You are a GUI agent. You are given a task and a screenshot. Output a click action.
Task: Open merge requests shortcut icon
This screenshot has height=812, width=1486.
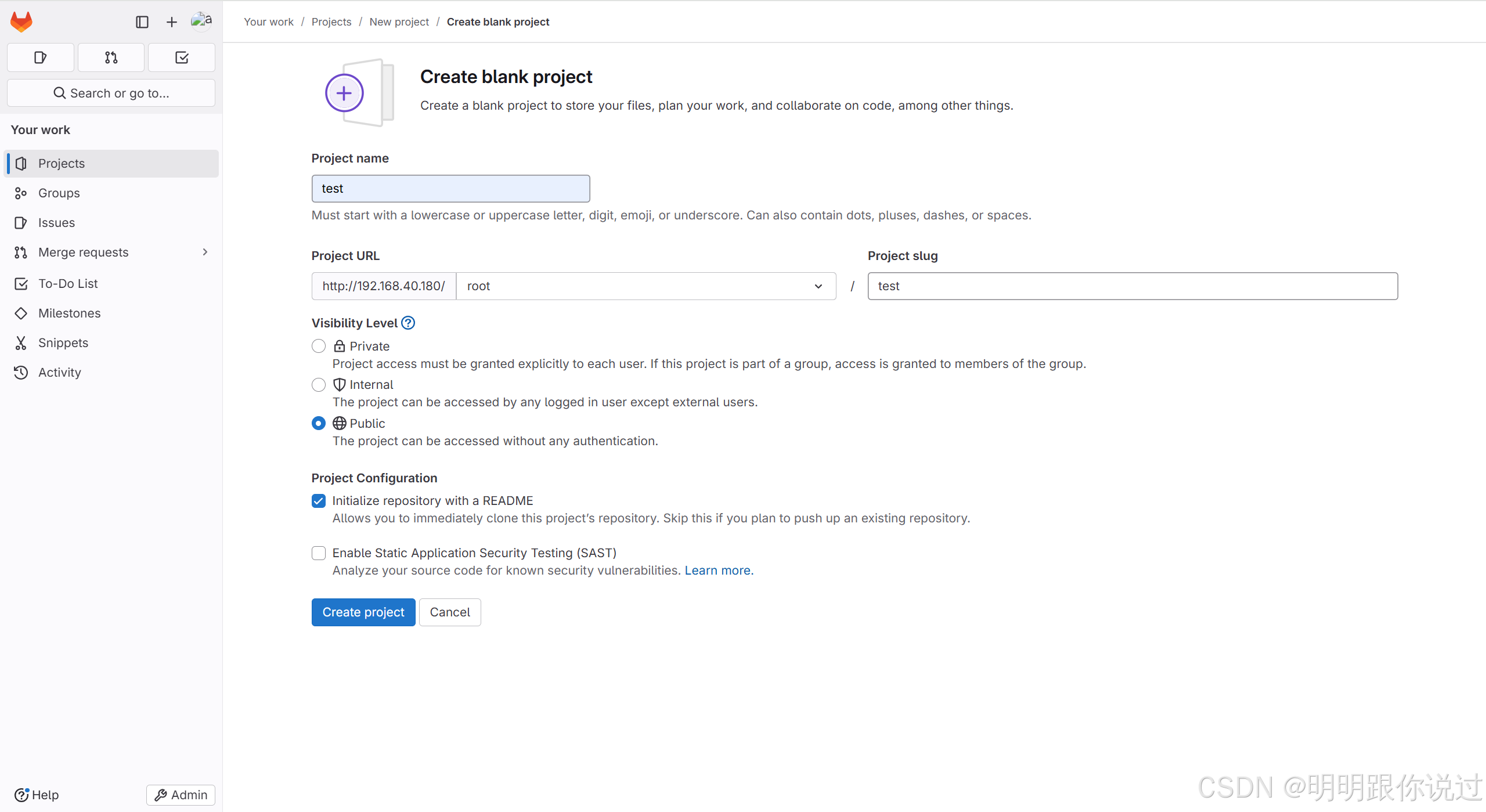(111, 57)
